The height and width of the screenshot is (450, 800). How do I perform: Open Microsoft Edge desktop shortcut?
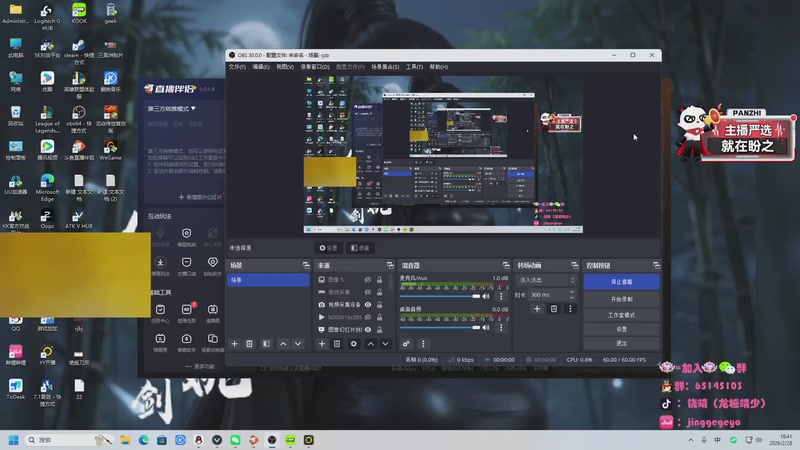47,187
